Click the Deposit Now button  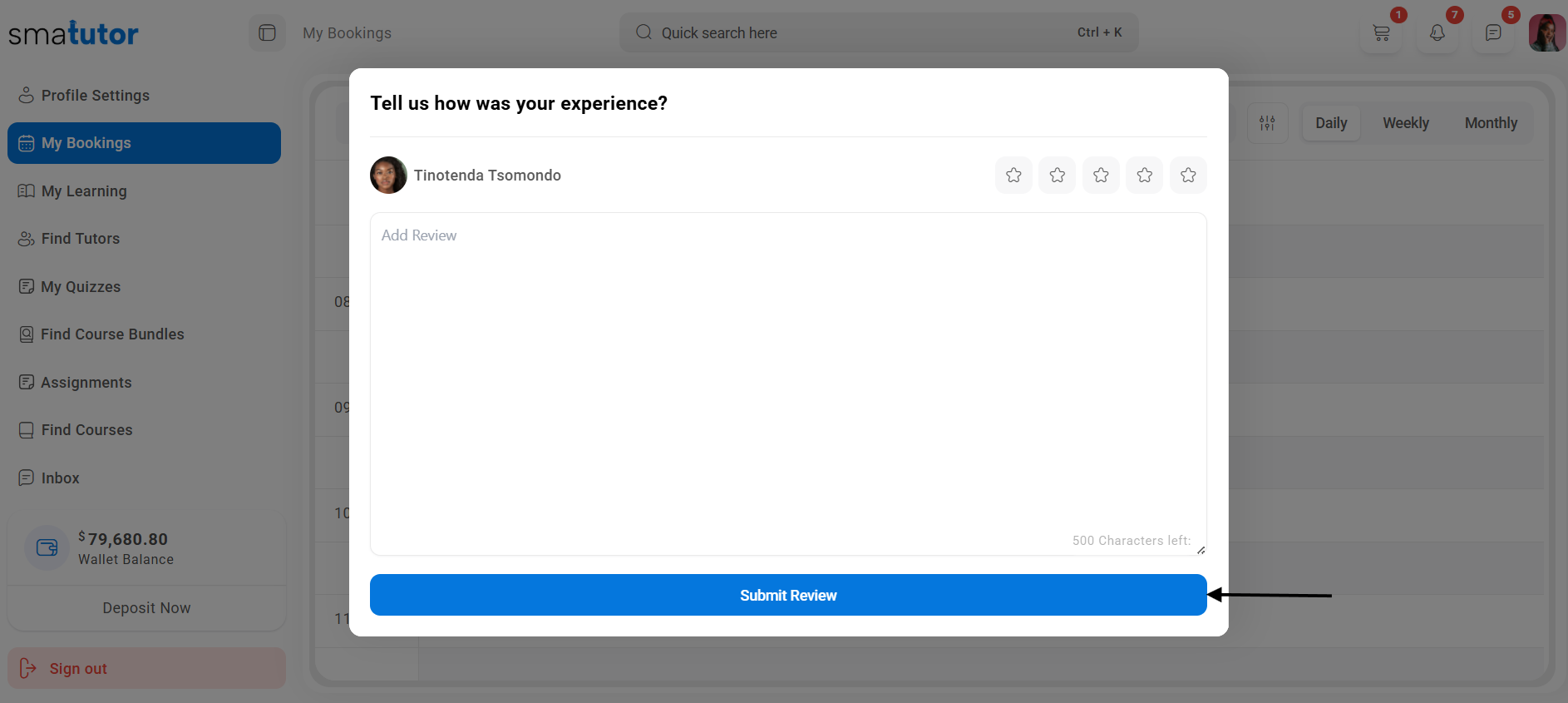tap(146, 608)
